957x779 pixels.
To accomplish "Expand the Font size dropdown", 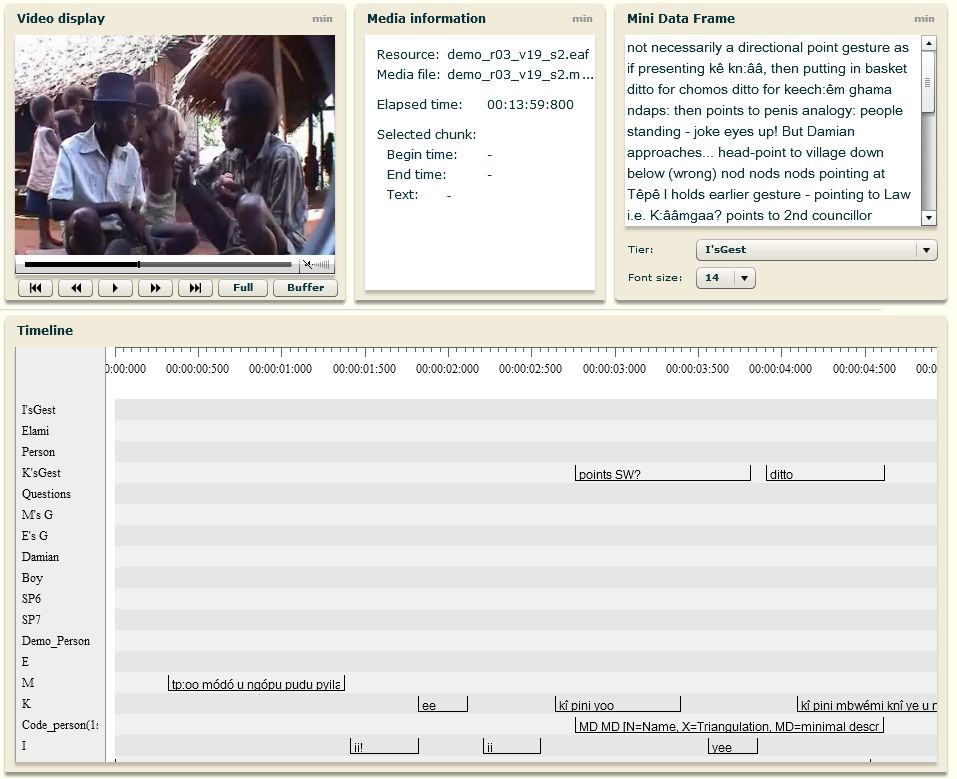I will coord(725,278).
